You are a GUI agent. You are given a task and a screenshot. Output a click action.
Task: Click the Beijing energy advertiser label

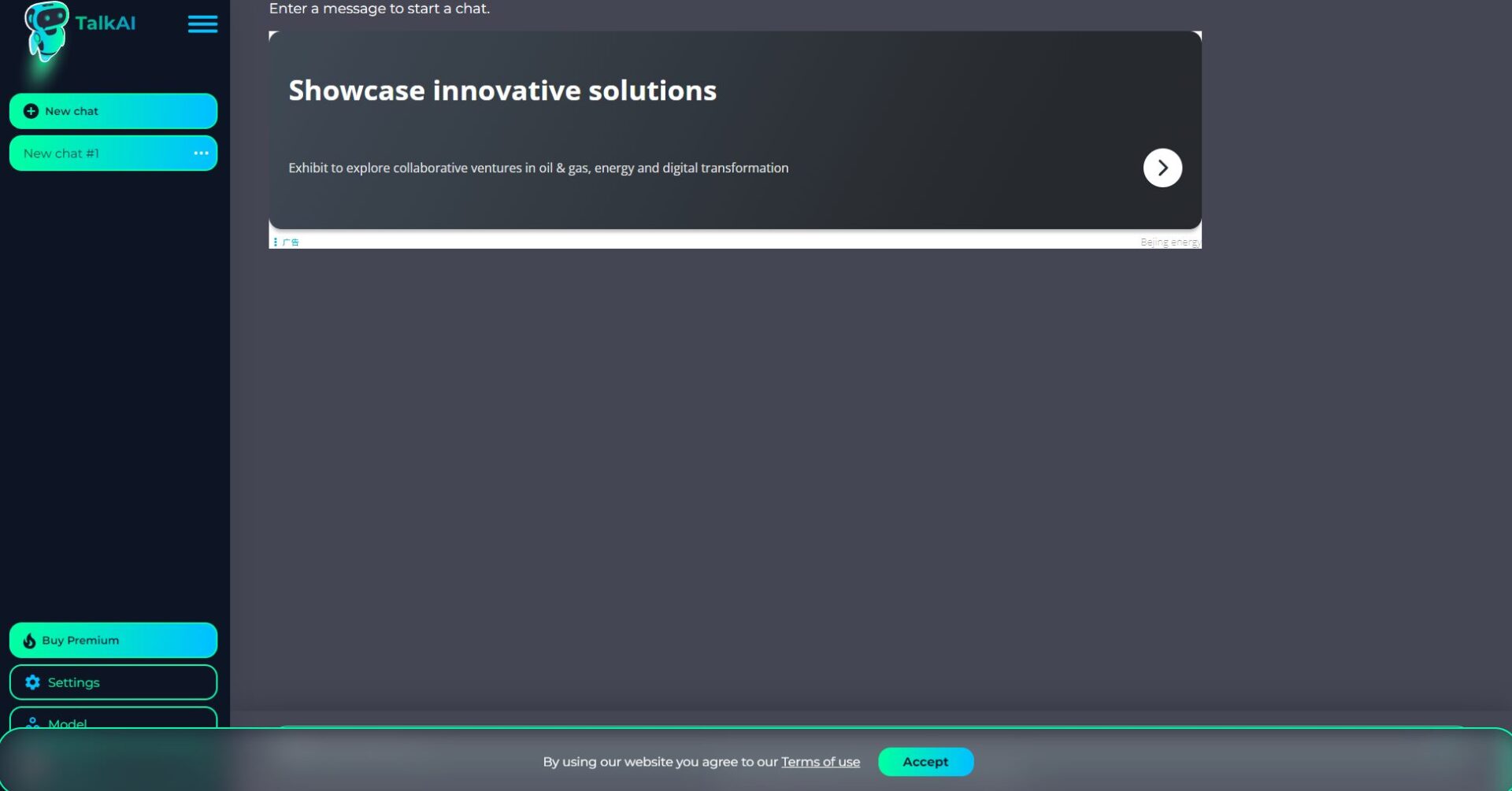click(1169, 242)
